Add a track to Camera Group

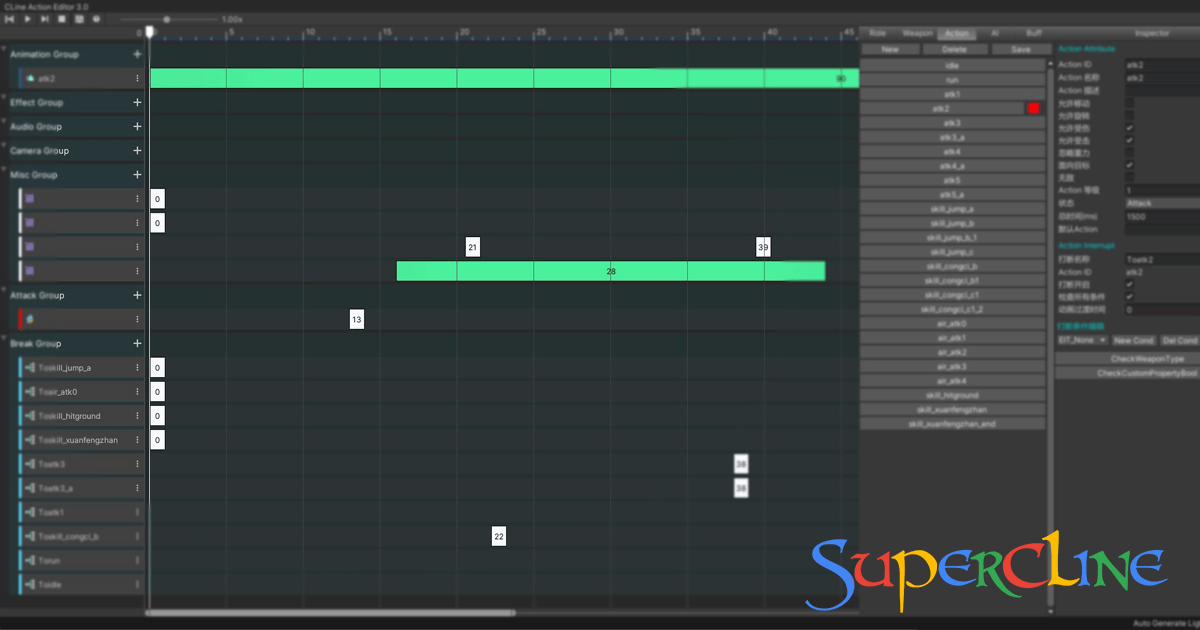[x=137, y=150]
